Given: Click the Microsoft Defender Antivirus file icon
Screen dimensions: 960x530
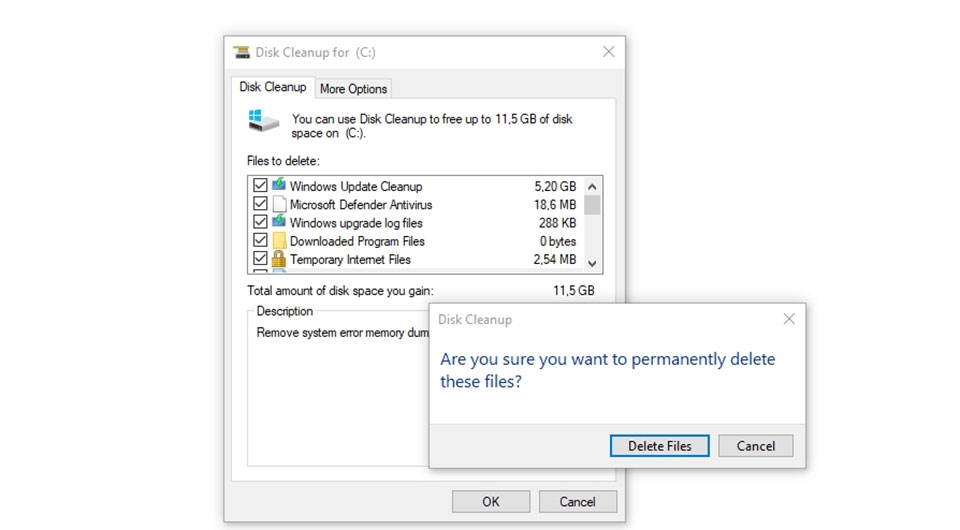Looking at the screenshot, I should [279, 204].
